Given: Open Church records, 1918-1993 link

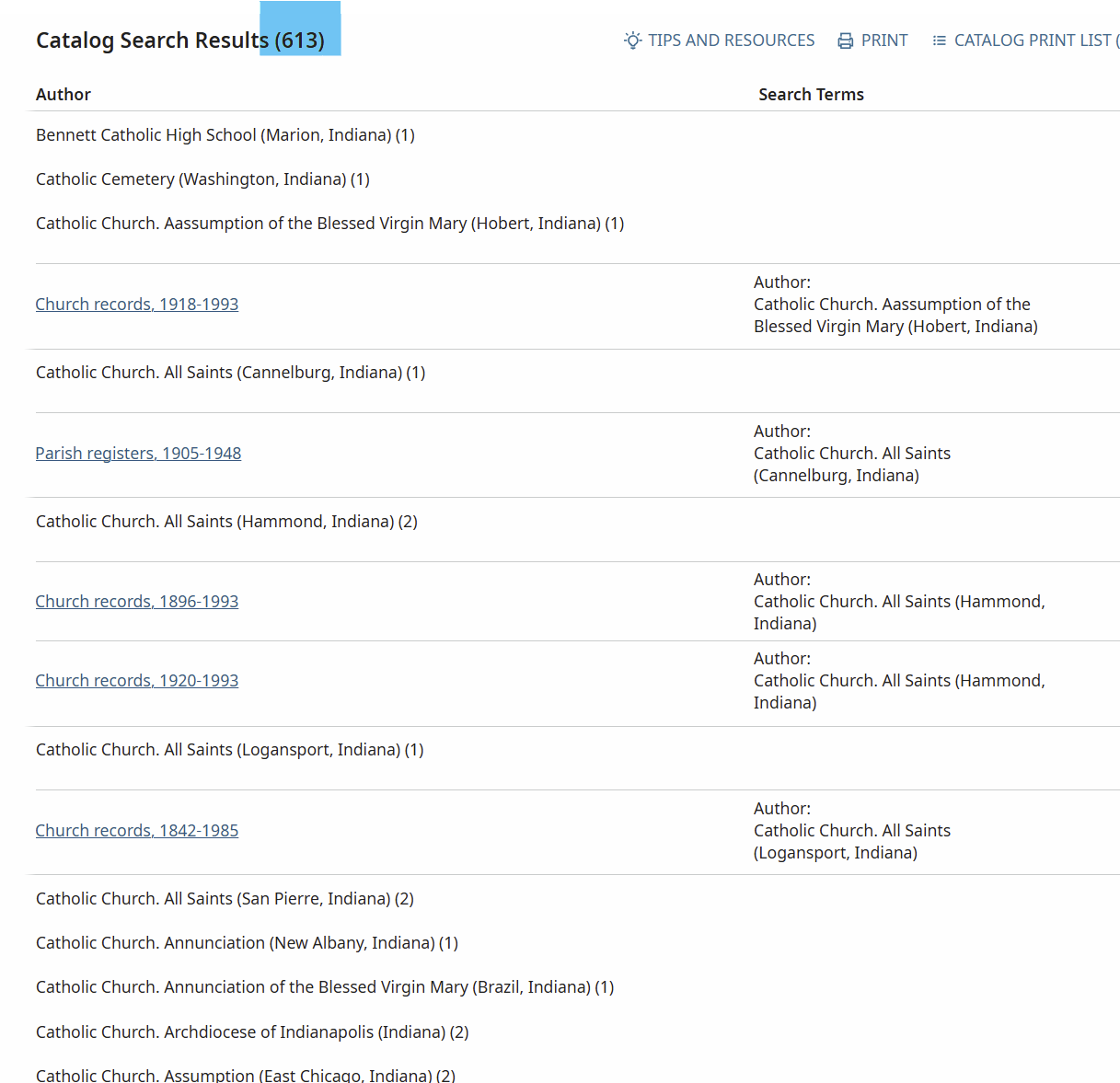Looking at the screenshot, I should [137, 305].
